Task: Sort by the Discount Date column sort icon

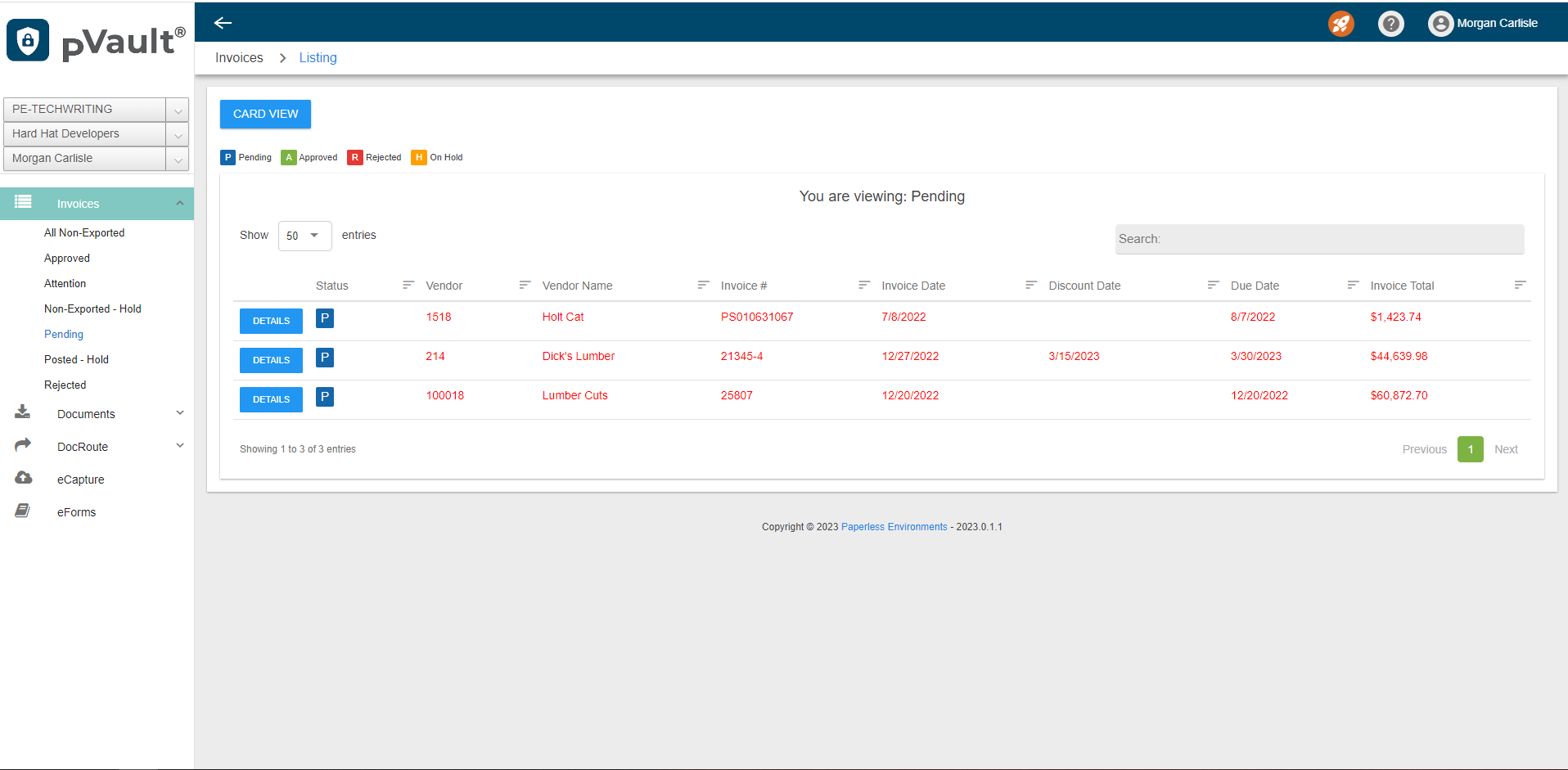Action: (x=1213, y=285)
